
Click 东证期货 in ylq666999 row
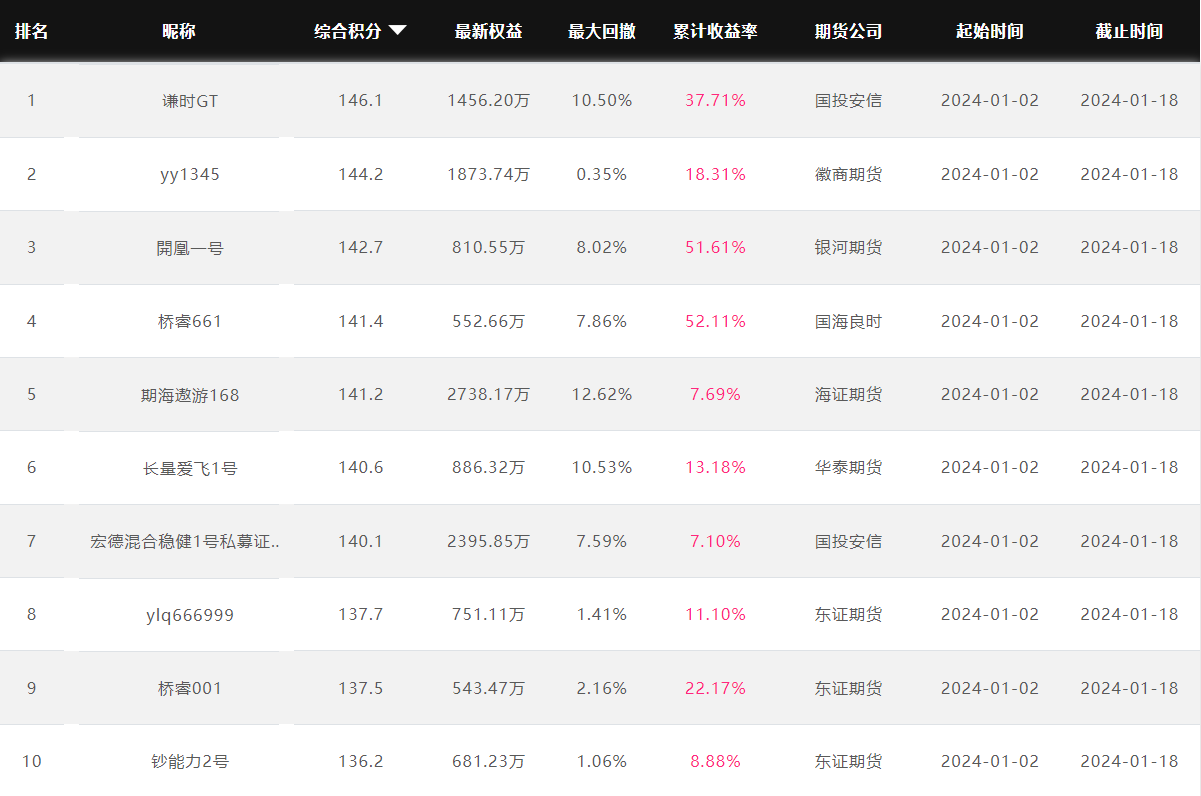click(849, 614)
